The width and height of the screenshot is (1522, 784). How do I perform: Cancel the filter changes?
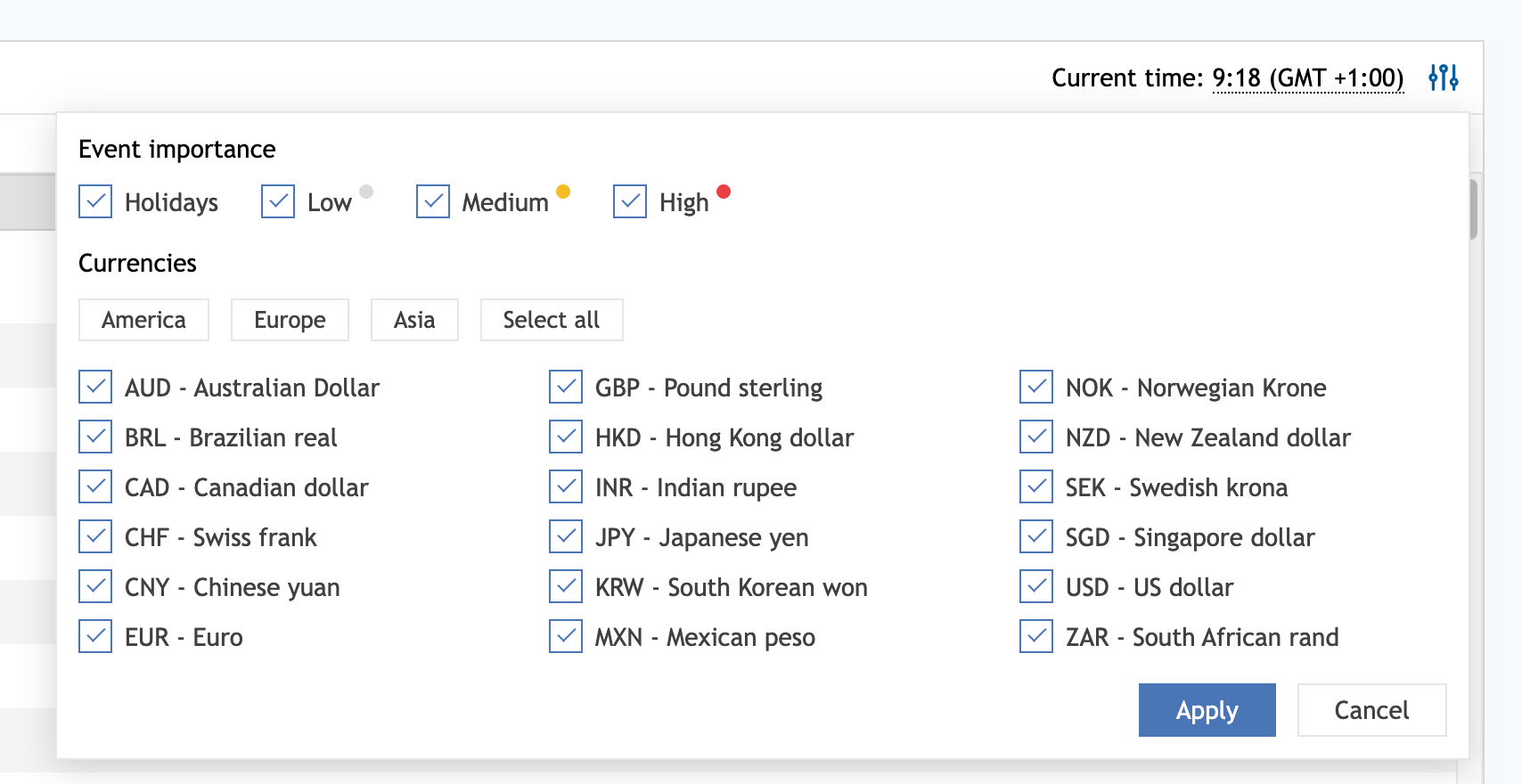1371,710
